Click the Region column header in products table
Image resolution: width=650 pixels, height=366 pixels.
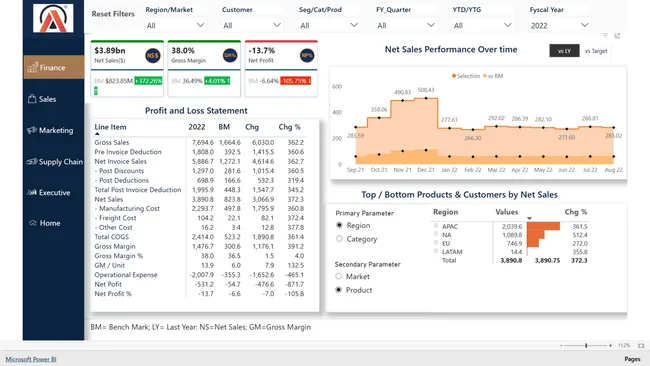click(x=446, y=212)
